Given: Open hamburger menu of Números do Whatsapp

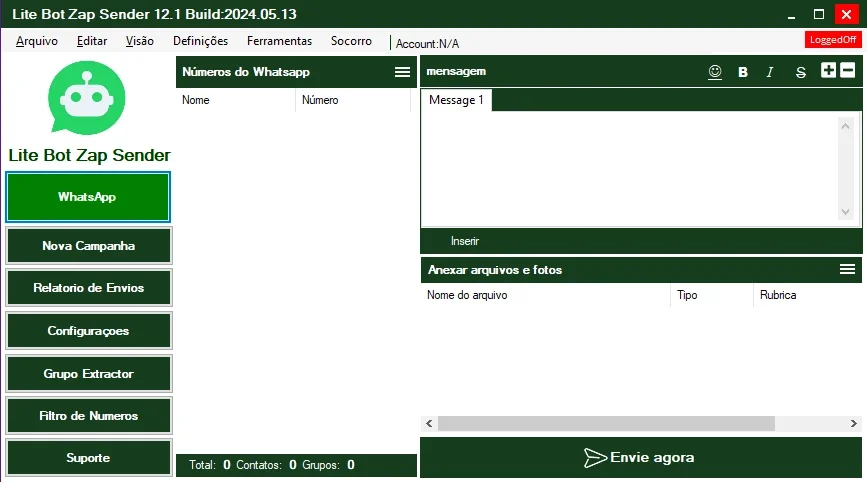Looking at the screenshot, I should [403, 72].
